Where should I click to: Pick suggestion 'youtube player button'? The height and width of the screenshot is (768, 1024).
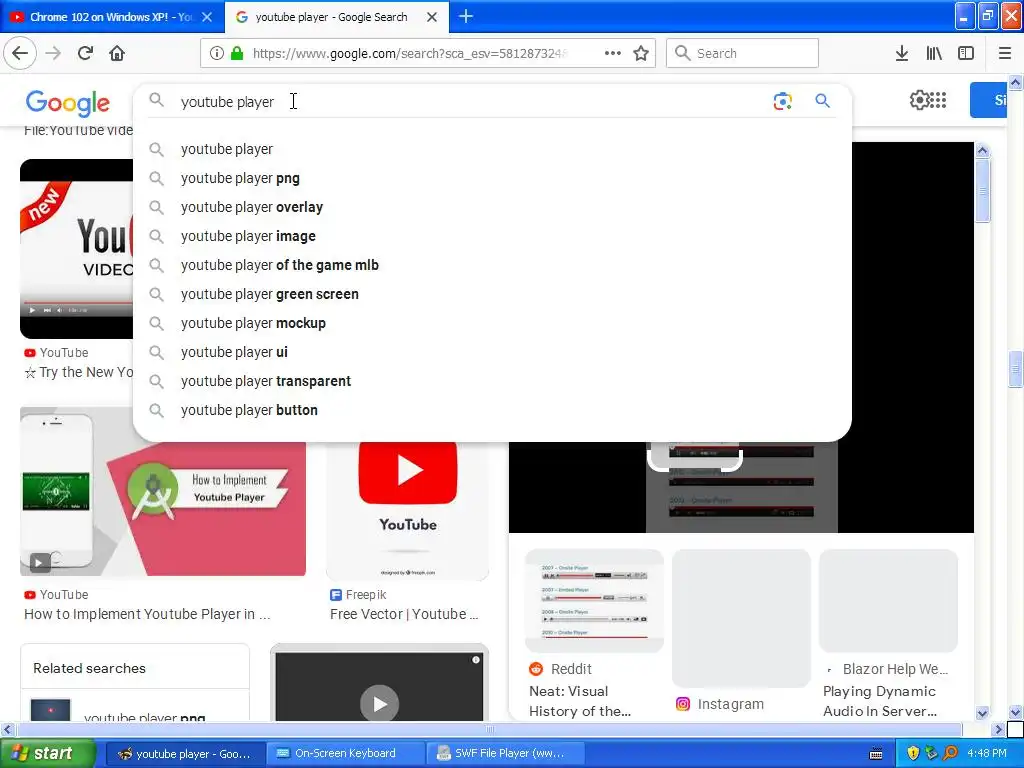coord(492,410)
